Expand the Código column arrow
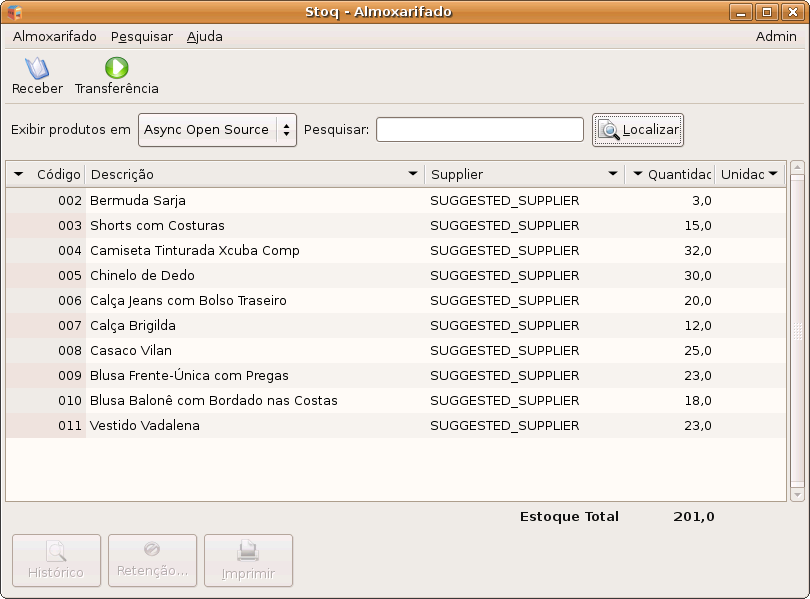 18,174
